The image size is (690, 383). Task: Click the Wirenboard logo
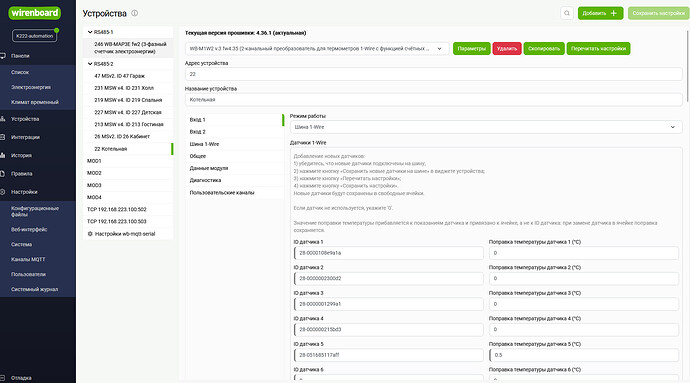pyautogui.click(x=34, y=12)
